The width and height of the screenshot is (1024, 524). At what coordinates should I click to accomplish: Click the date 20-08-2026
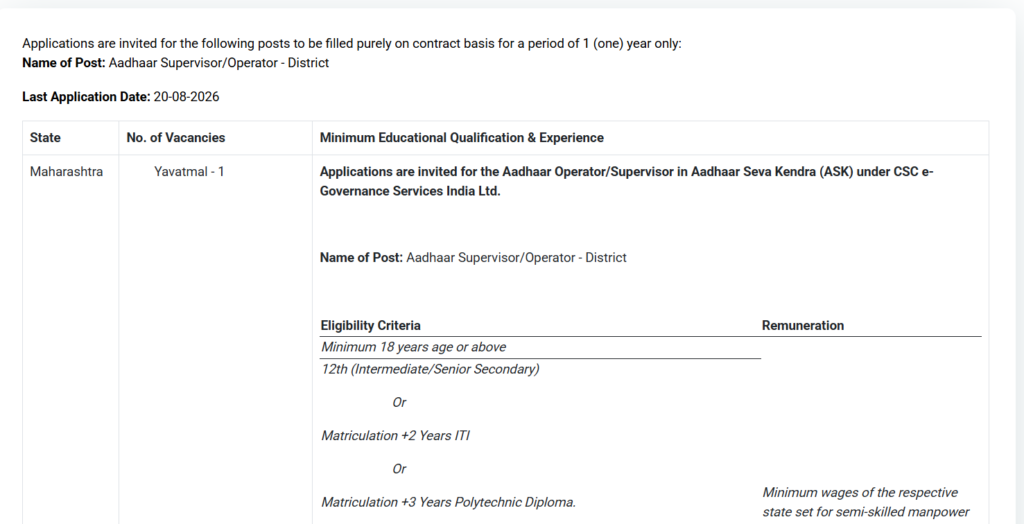pyautogui.click(x=186, y=97)
